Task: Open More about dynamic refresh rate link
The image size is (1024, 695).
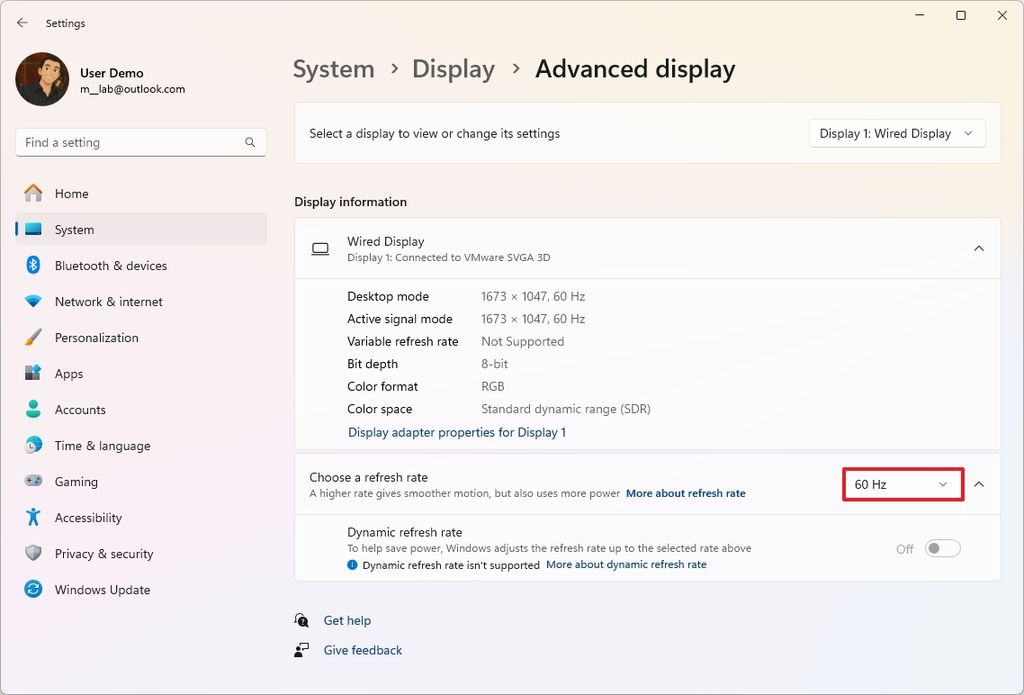Action: click(x=626, y=564)
